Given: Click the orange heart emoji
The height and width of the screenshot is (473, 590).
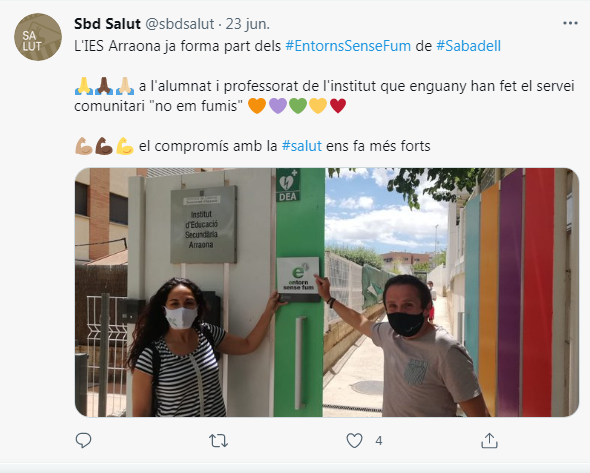Looking at the screenshot, I should [257, 106].
